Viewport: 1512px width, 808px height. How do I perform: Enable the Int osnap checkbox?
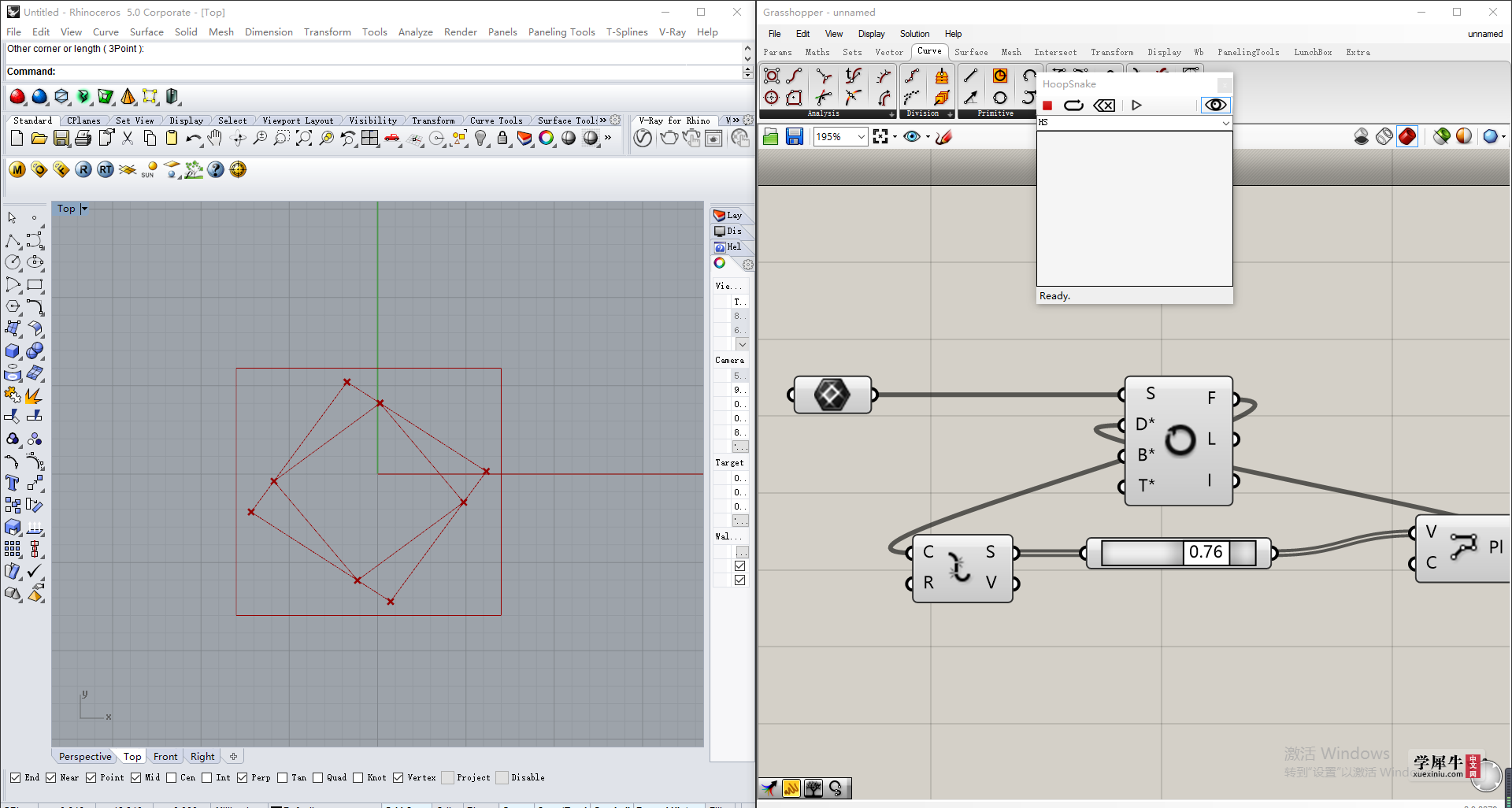207,778
